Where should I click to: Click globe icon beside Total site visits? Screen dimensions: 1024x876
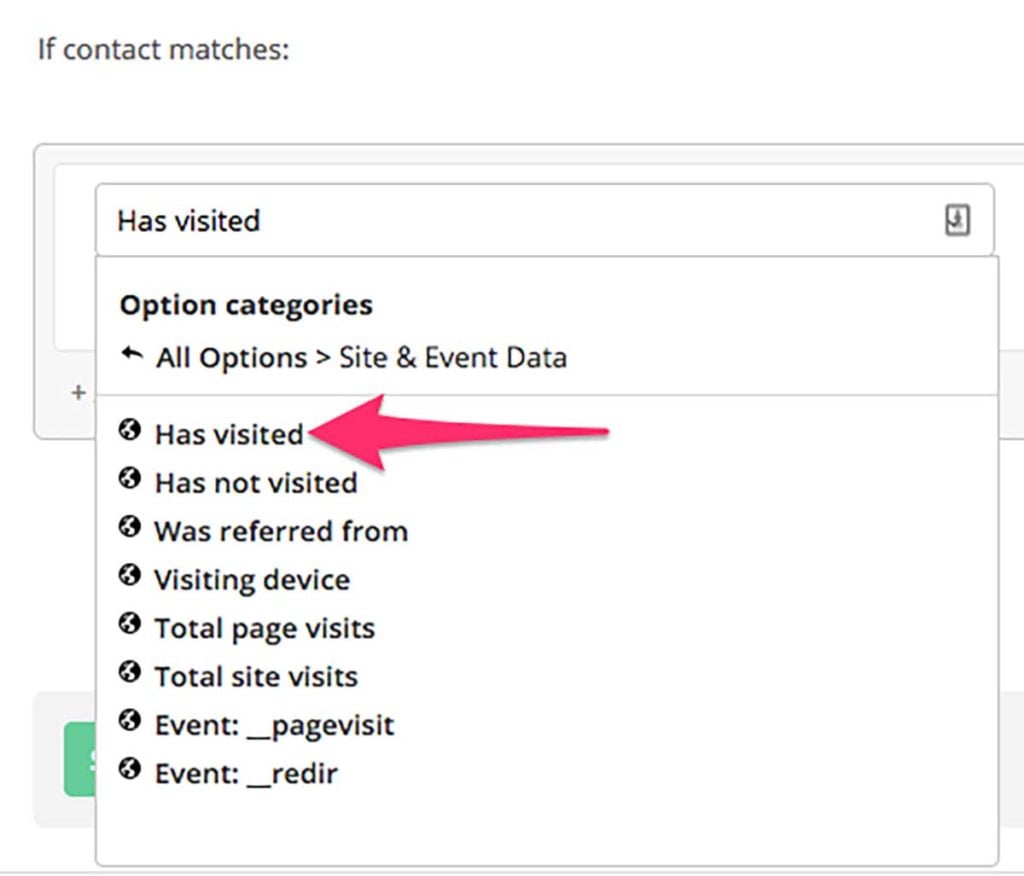tap(129, 672)
